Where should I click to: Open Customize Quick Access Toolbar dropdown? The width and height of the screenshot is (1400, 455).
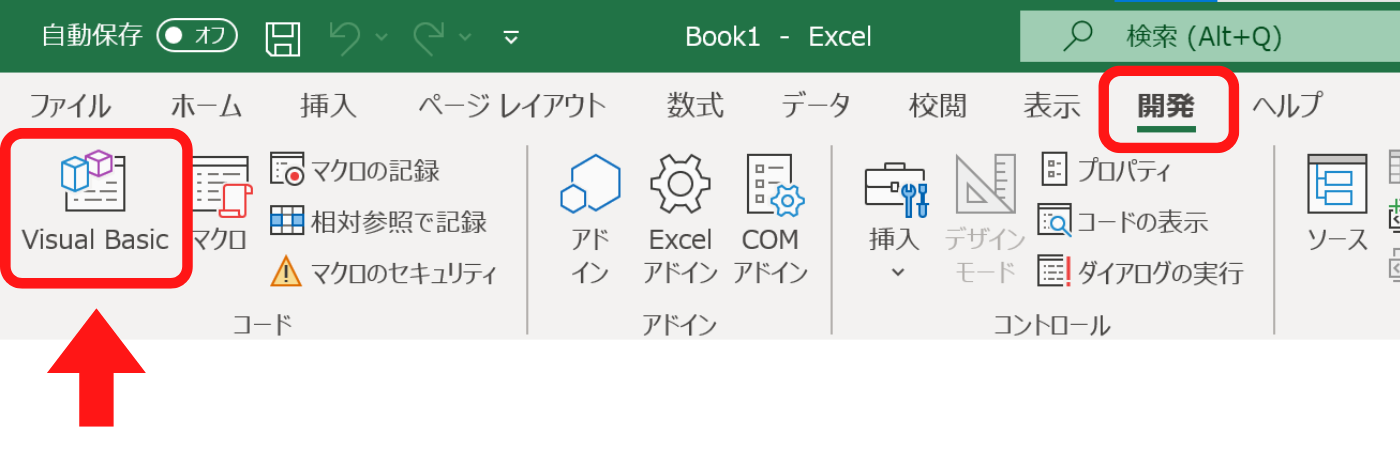click(x=511, y=38)
